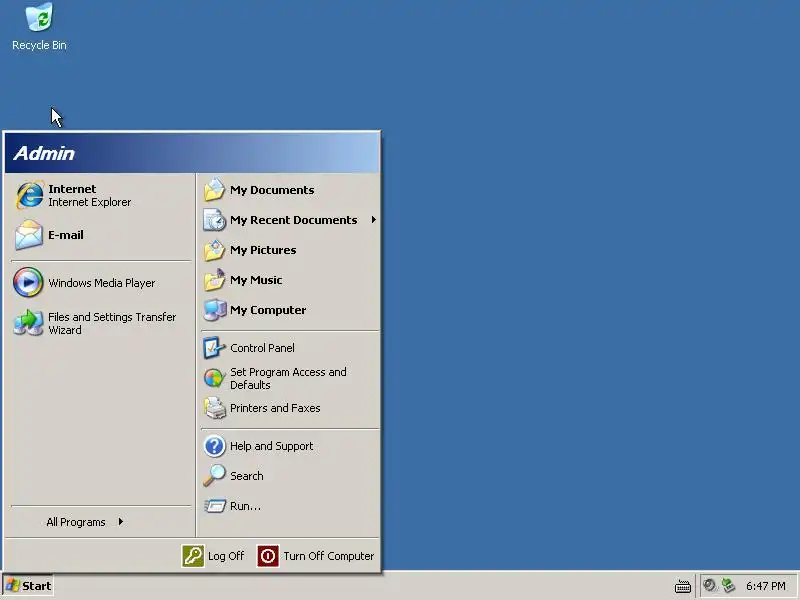Screen dimensions: 800x600
Task: Select the My Music menu entry text
Action: [x=256, y=280]
